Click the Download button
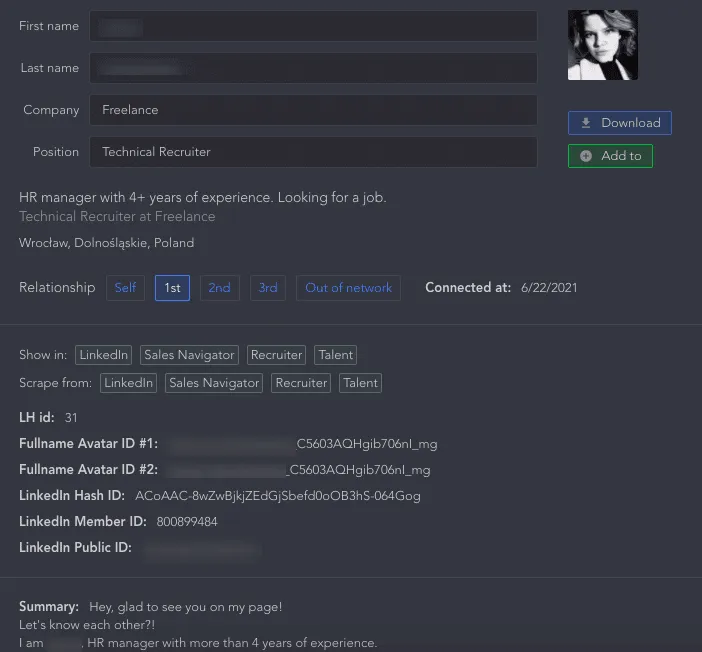This screenshot has height=652, width=702. (x=620, y=123)
